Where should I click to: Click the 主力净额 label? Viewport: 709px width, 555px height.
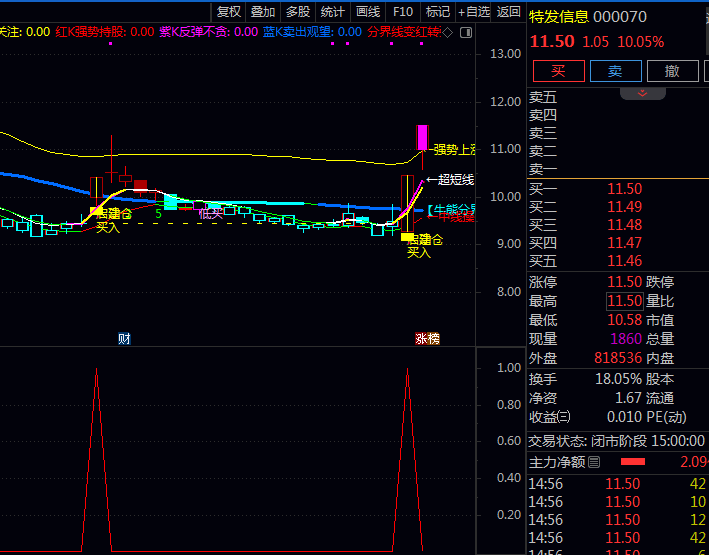point(557,462)
